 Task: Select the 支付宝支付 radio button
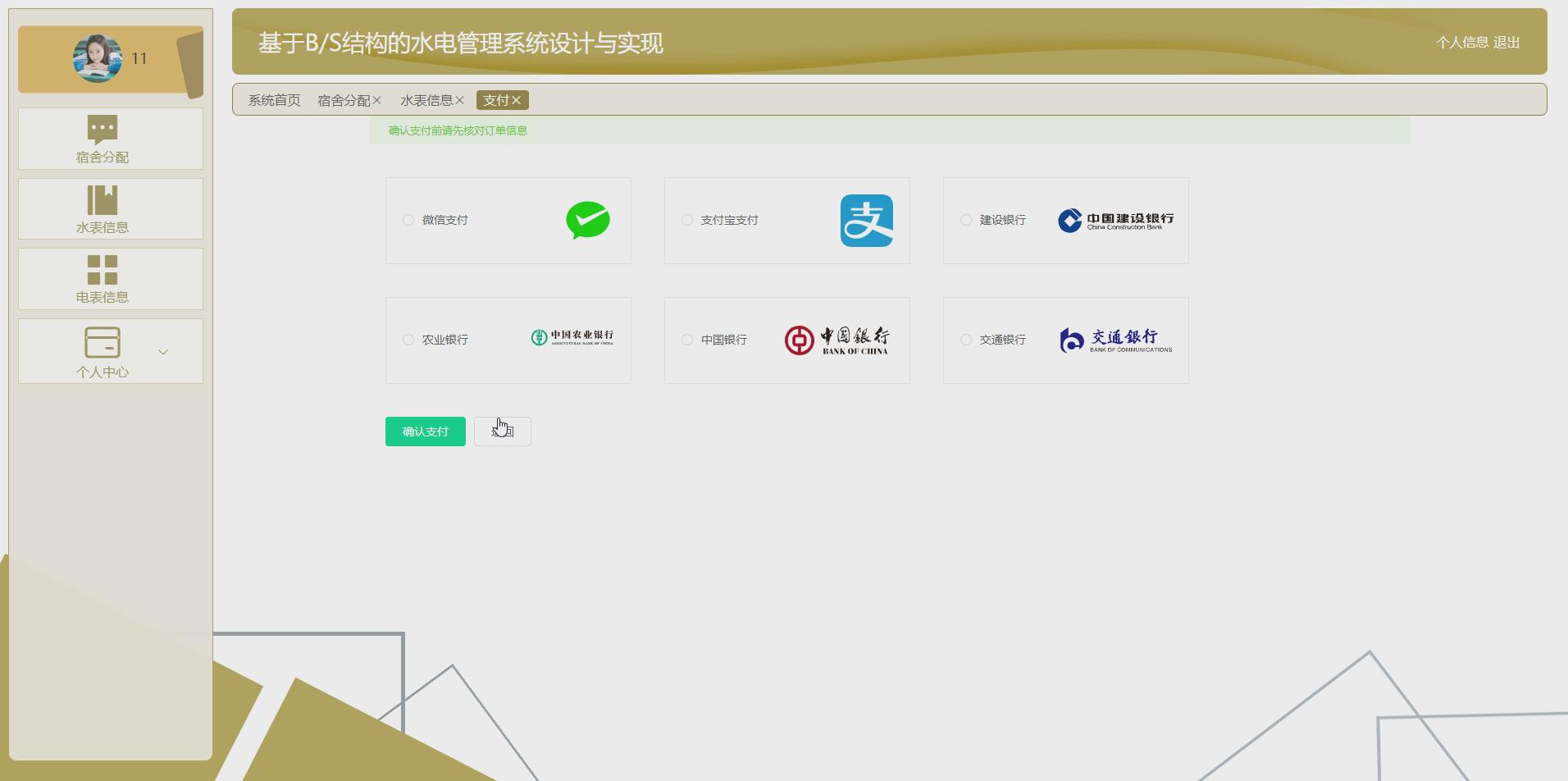pyautogui.click(x=687, y=220)
